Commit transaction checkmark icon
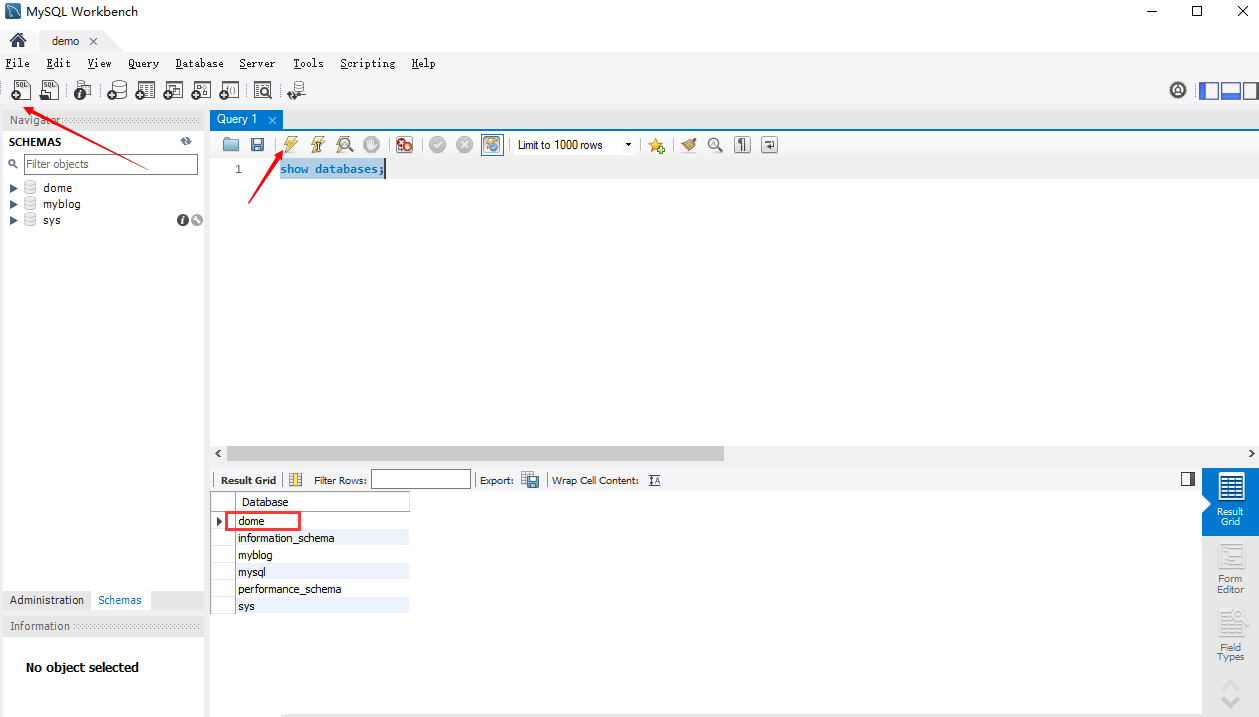The height and width of the screenshot is (717, 1259). point(437,145)
